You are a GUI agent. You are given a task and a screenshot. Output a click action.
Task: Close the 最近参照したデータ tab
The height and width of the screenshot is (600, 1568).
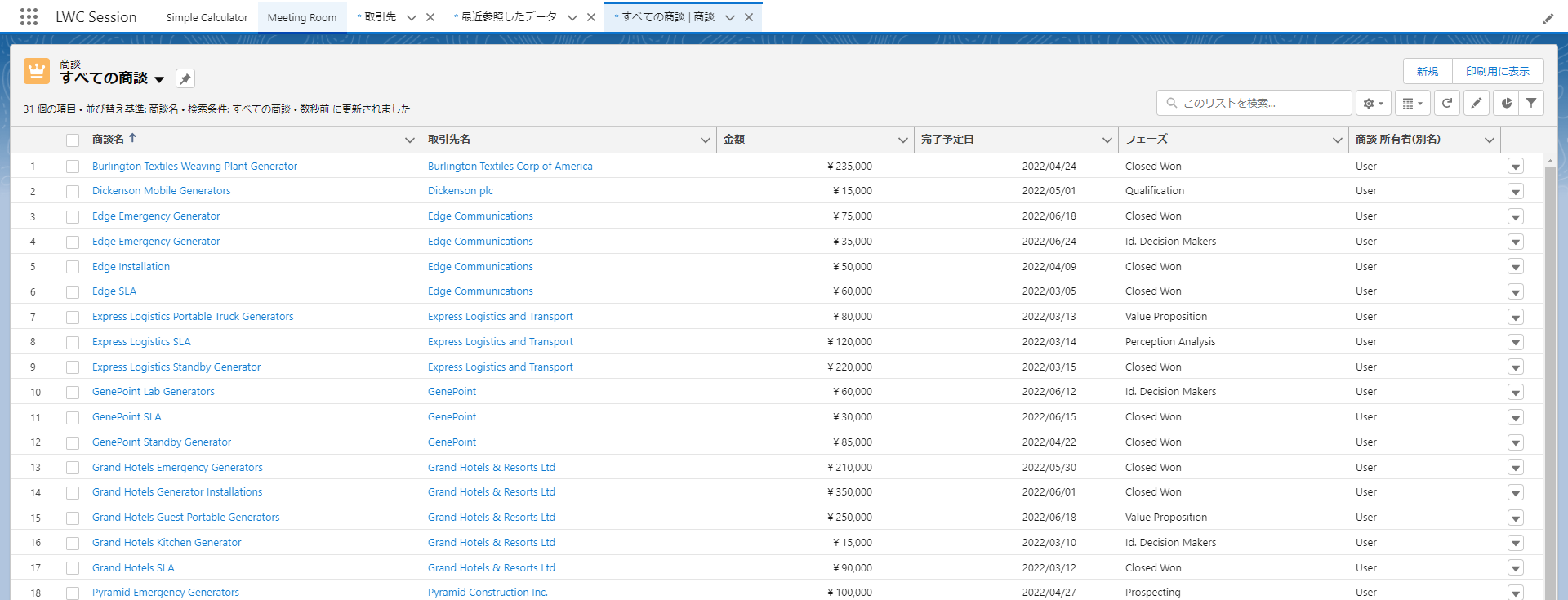click(x=591, y=17)
